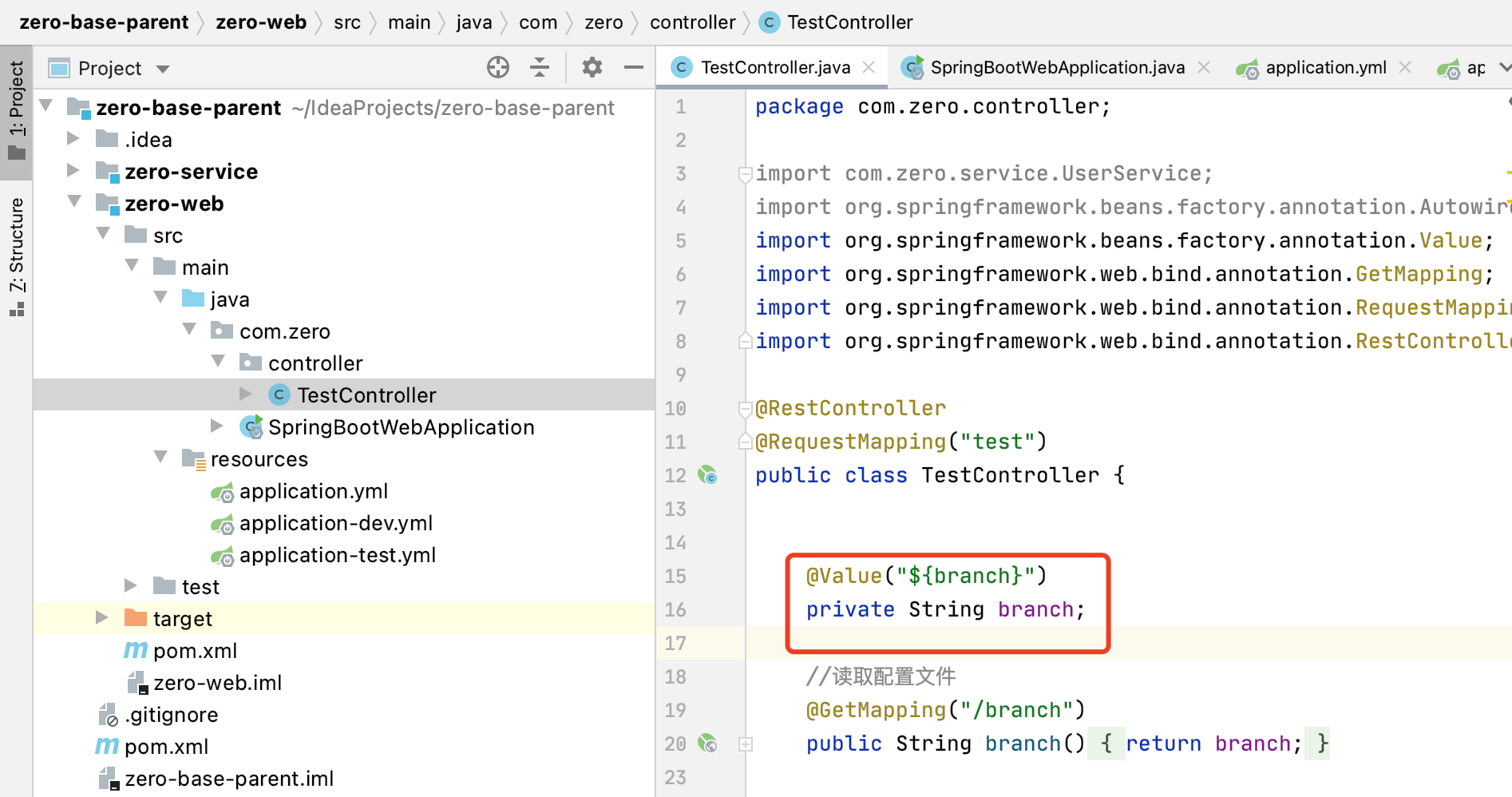Place cursor on empty line 17
This screenshot has width=1512, height=797.
[1129, 643]
